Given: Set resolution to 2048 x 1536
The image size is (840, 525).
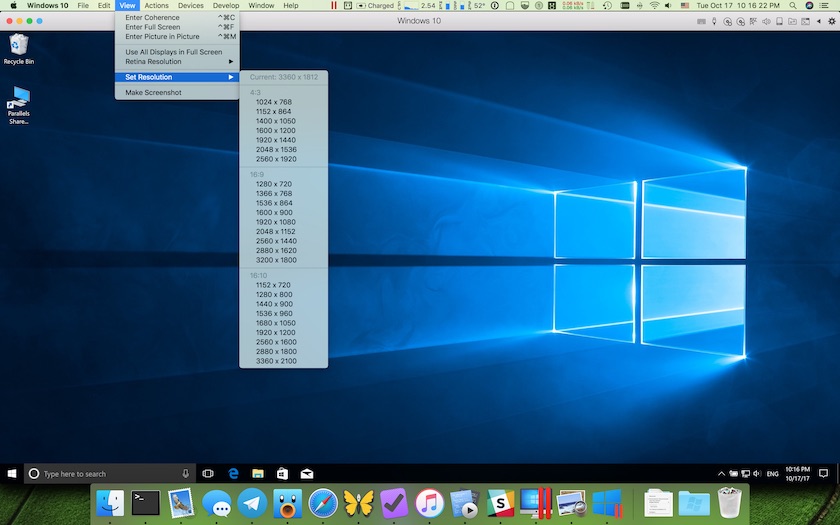Looking at the screenshot, I should click(x=283, y=149).
